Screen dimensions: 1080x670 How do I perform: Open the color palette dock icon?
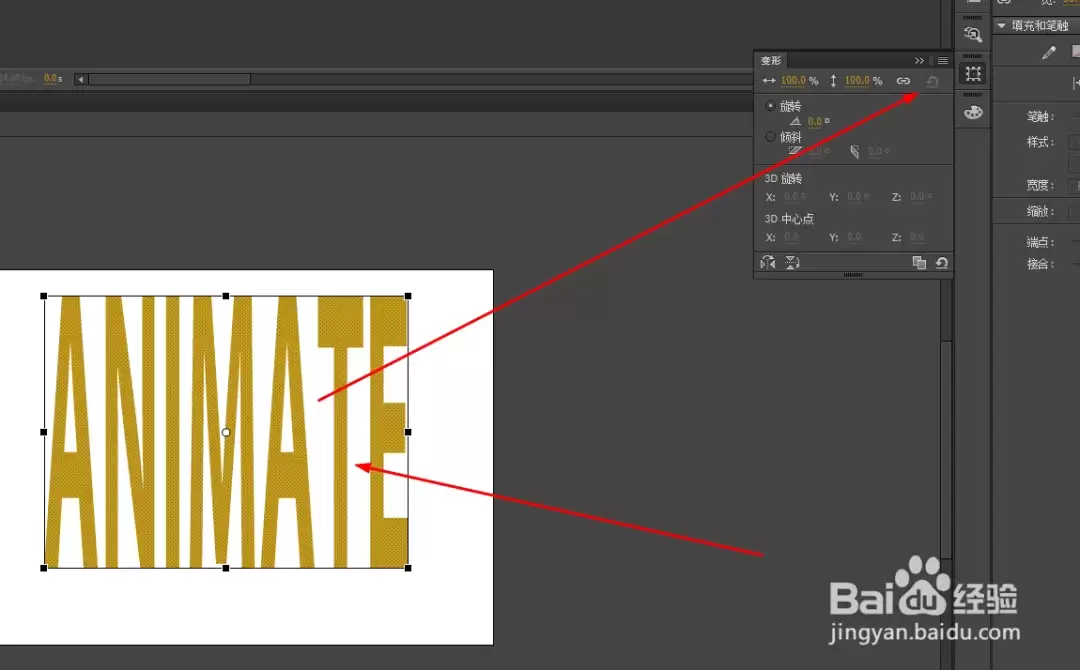[x=973, y=112]
